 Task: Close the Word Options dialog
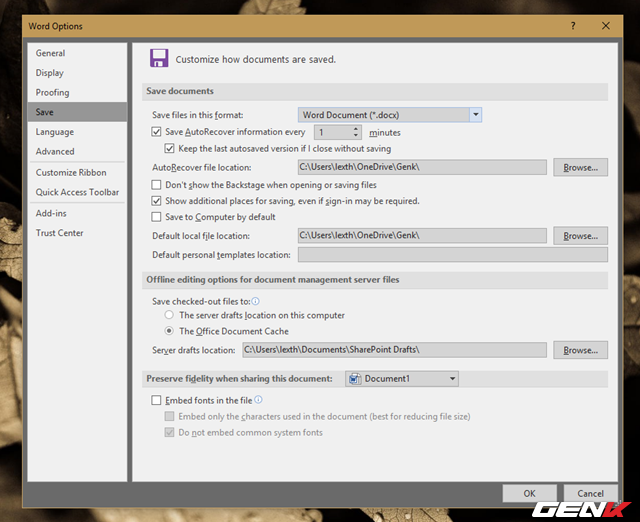pos(606,26)
